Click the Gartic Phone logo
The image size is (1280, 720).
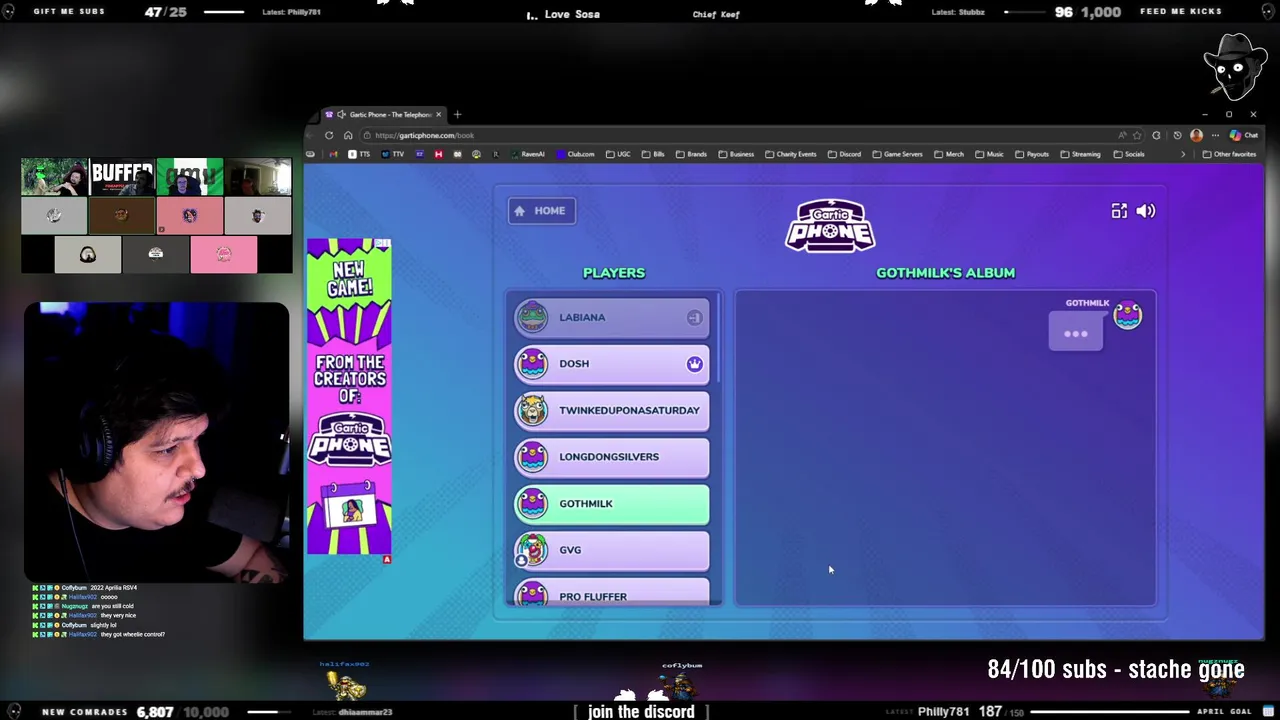(830, 225)
